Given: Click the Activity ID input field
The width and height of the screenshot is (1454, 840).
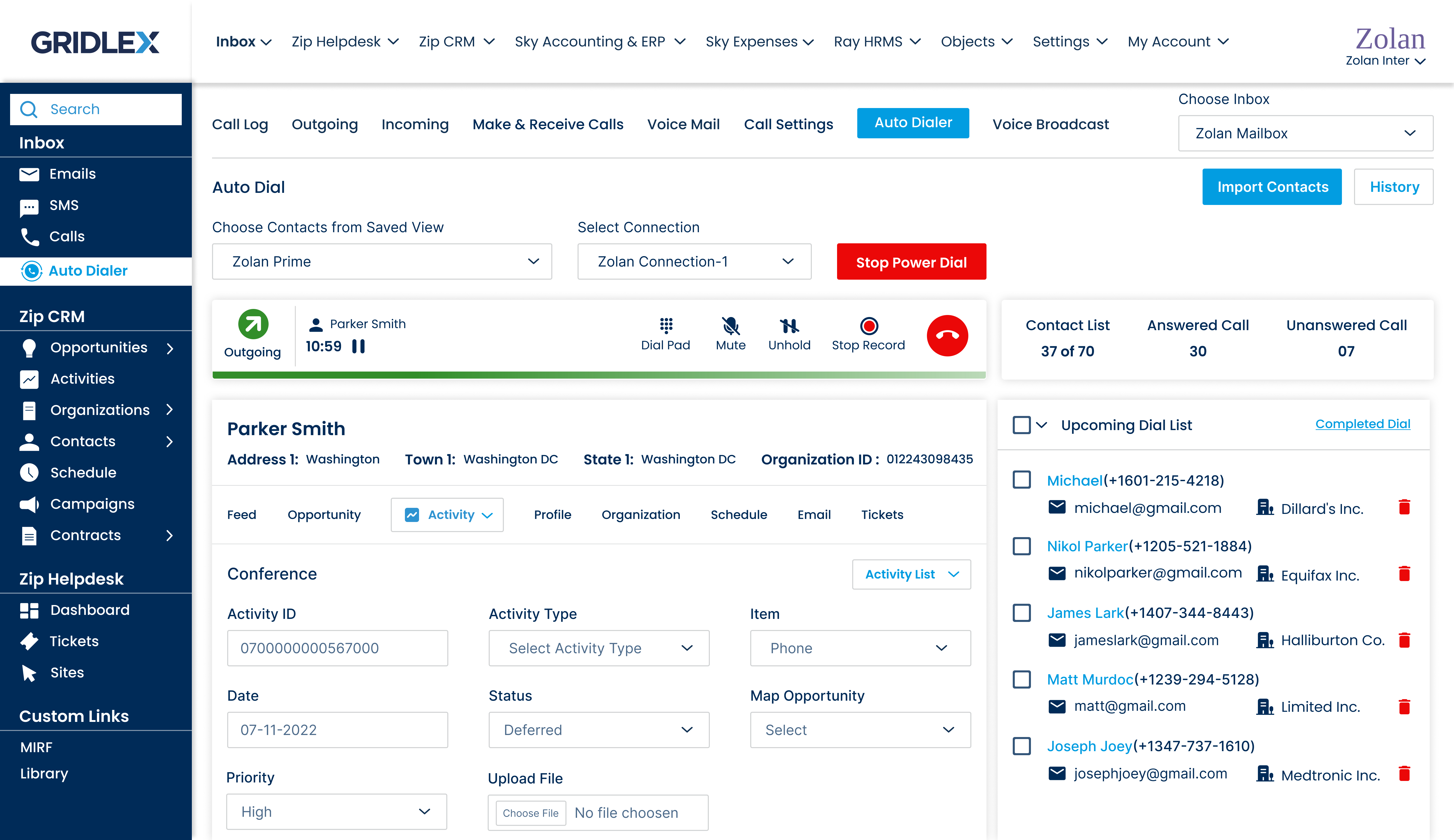Looking at the screenshot, I should pos(337,648).
